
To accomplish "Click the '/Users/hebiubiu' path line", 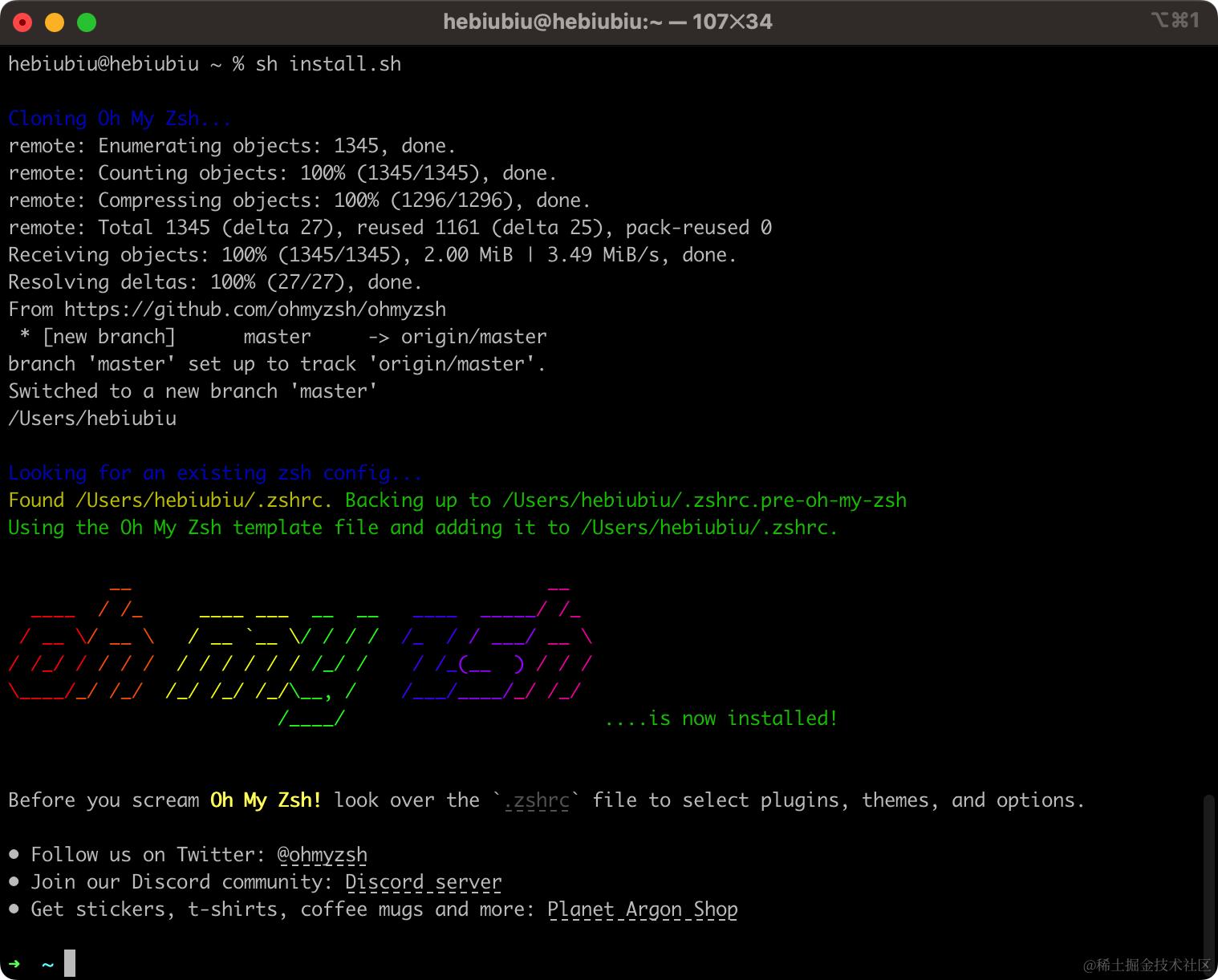I will tap(92, 419).
